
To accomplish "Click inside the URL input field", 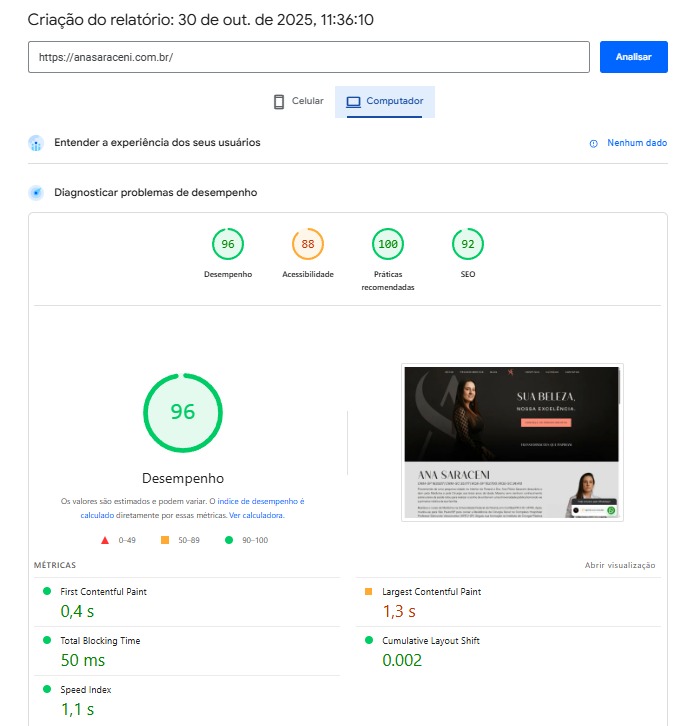I will (308, 57).
